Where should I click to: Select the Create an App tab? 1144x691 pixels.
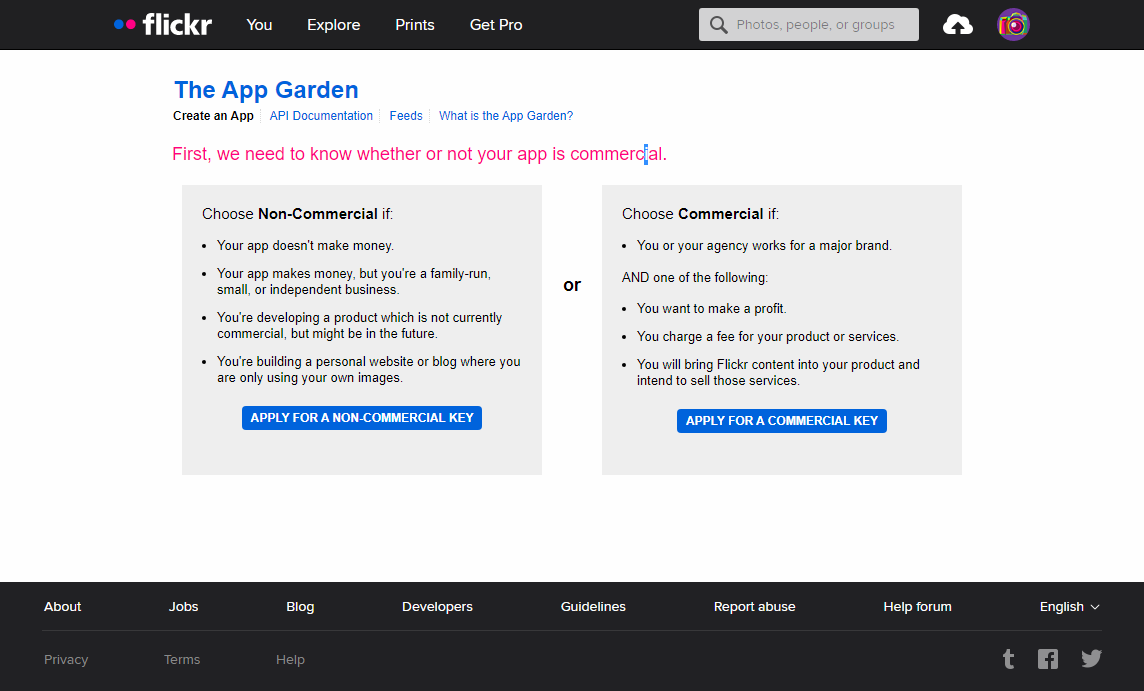[x=213, y=116]
